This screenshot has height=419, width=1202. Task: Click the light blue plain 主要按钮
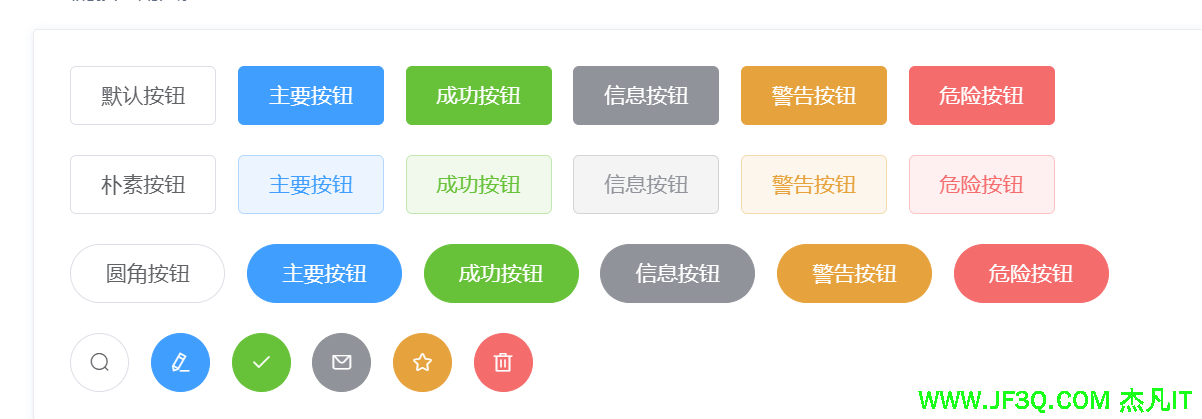[310, 185]
